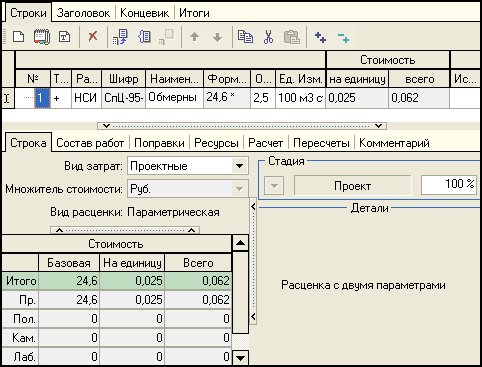Click the new blank row icon
This screenshot has width=482, height=367.
(x=18, y=36)
